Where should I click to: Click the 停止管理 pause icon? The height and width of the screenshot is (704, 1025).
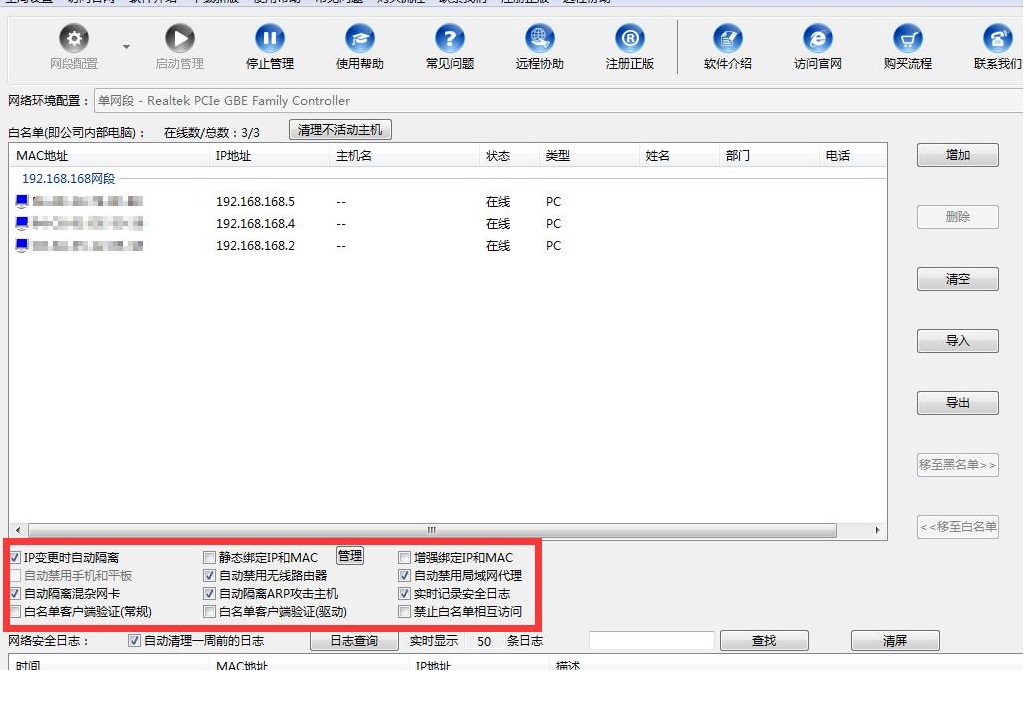click(x=269, y=39)
